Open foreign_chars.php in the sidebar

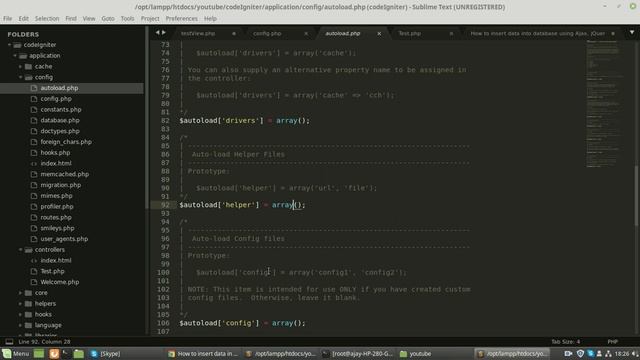click(x=66, y=142)
